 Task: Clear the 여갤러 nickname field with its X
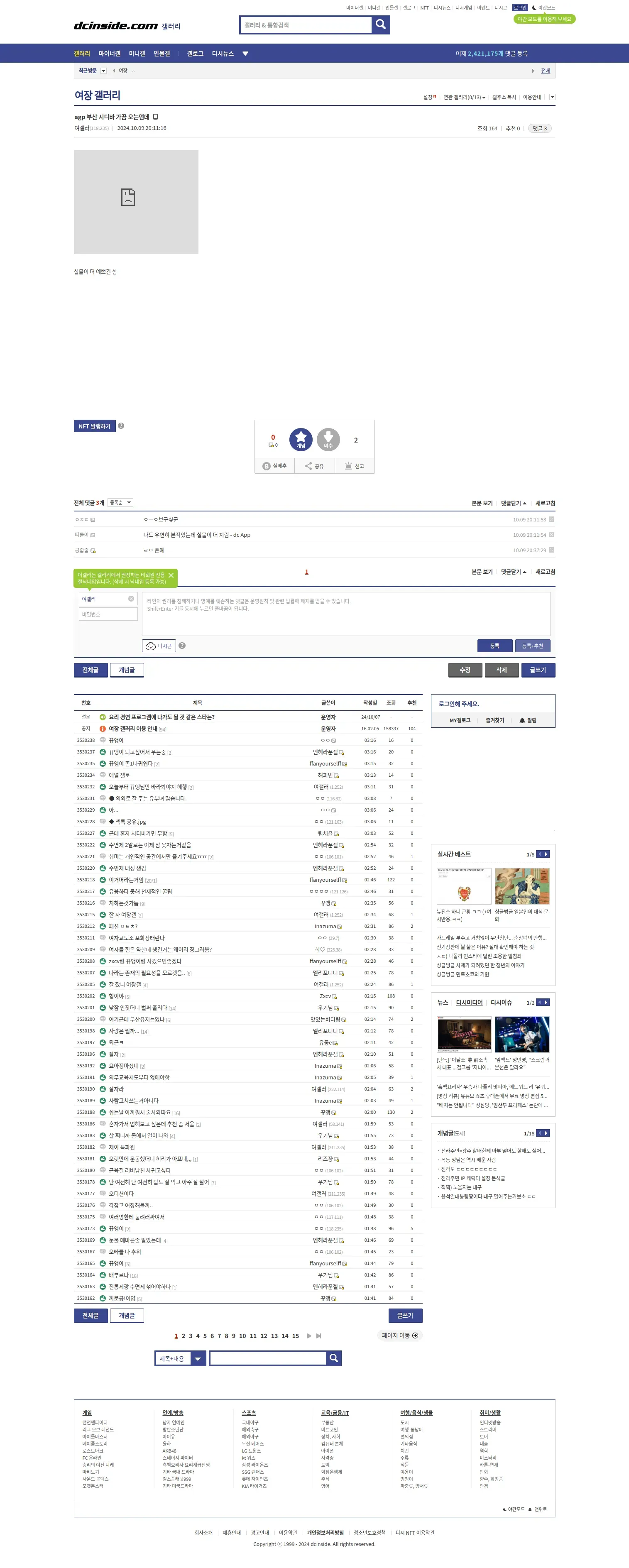131,599
